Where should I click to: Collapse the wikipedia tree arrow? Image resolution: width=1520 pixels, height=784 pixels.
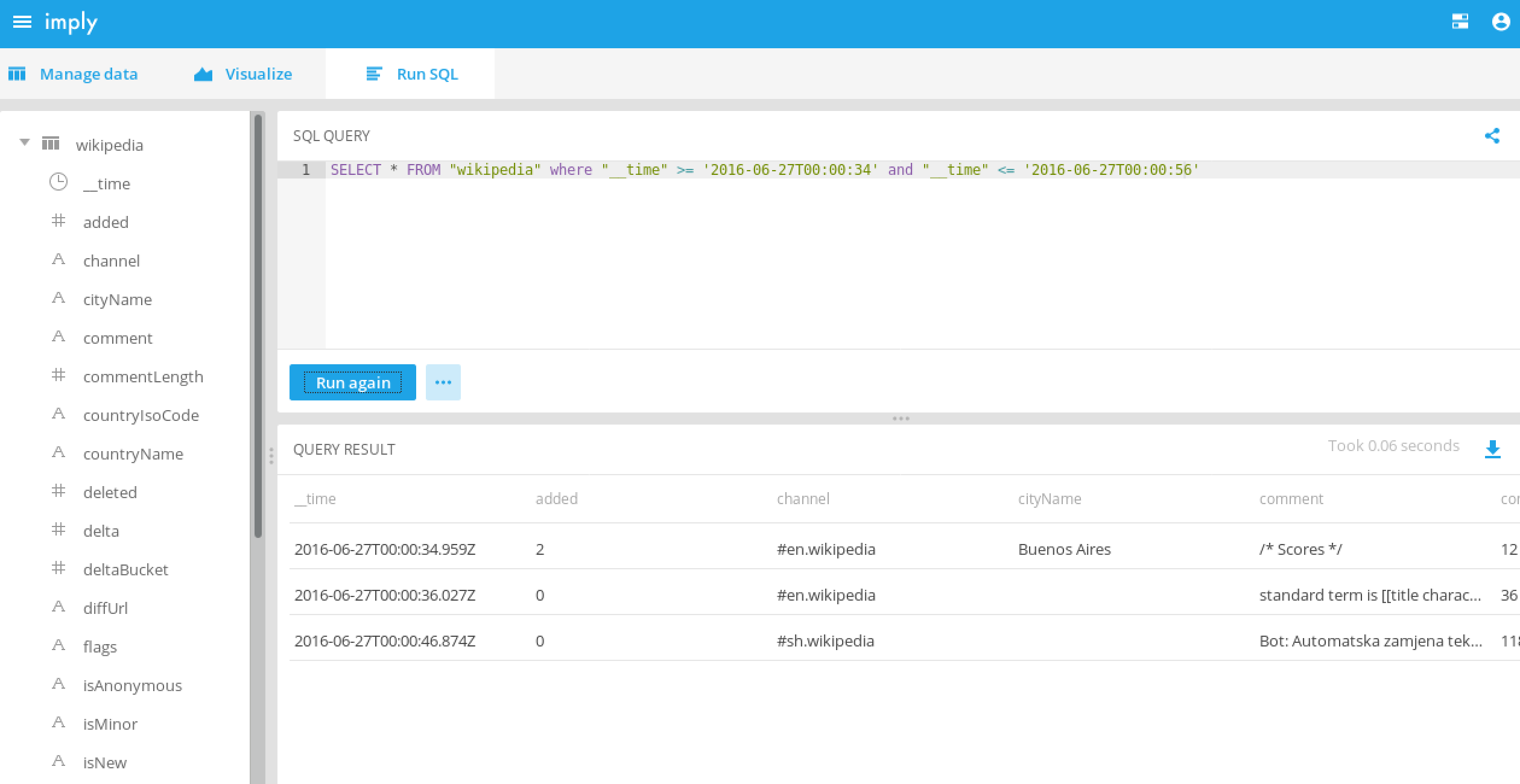tap(25, 143)
